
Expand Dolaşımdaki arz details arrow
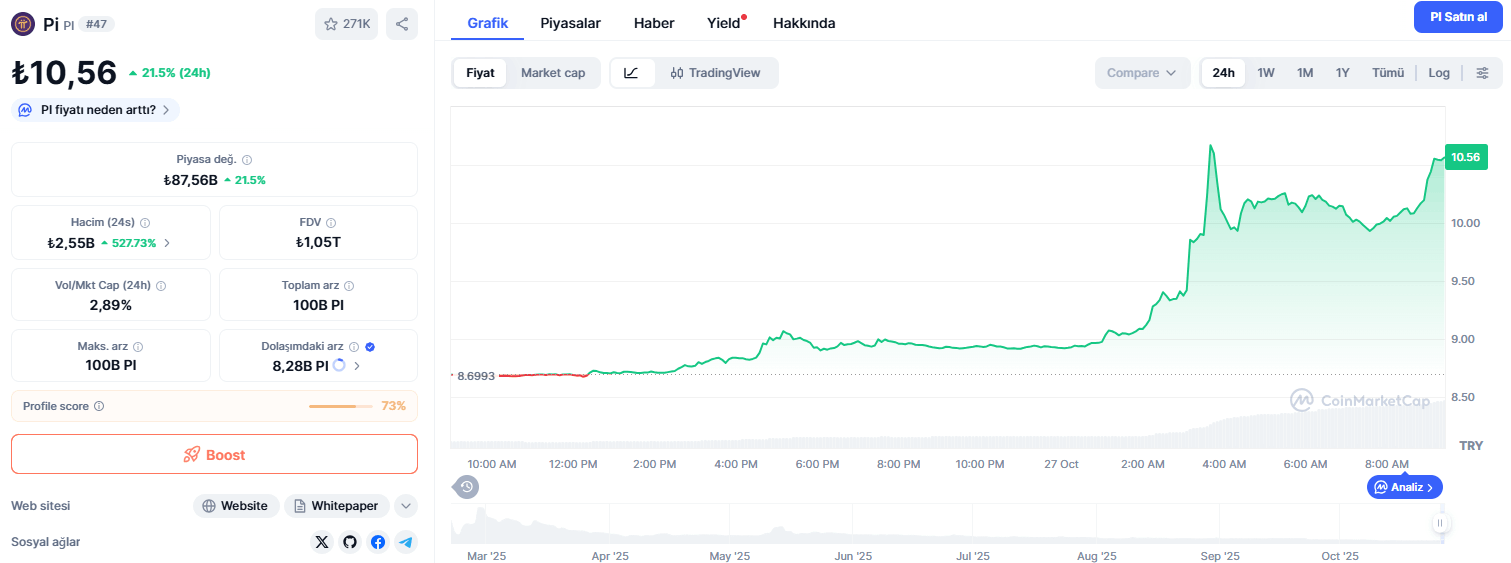coord(357,366)
